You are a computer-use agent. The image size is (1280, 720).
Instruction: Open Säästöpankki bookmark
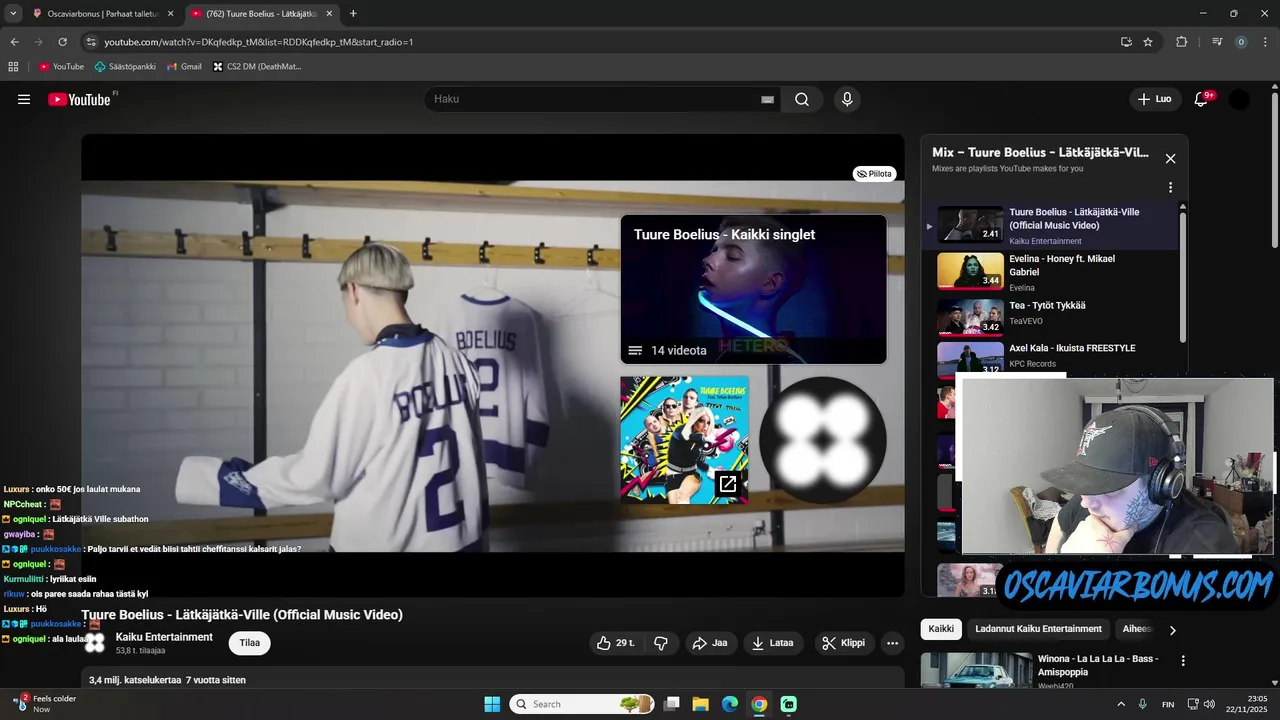[125, 67]
